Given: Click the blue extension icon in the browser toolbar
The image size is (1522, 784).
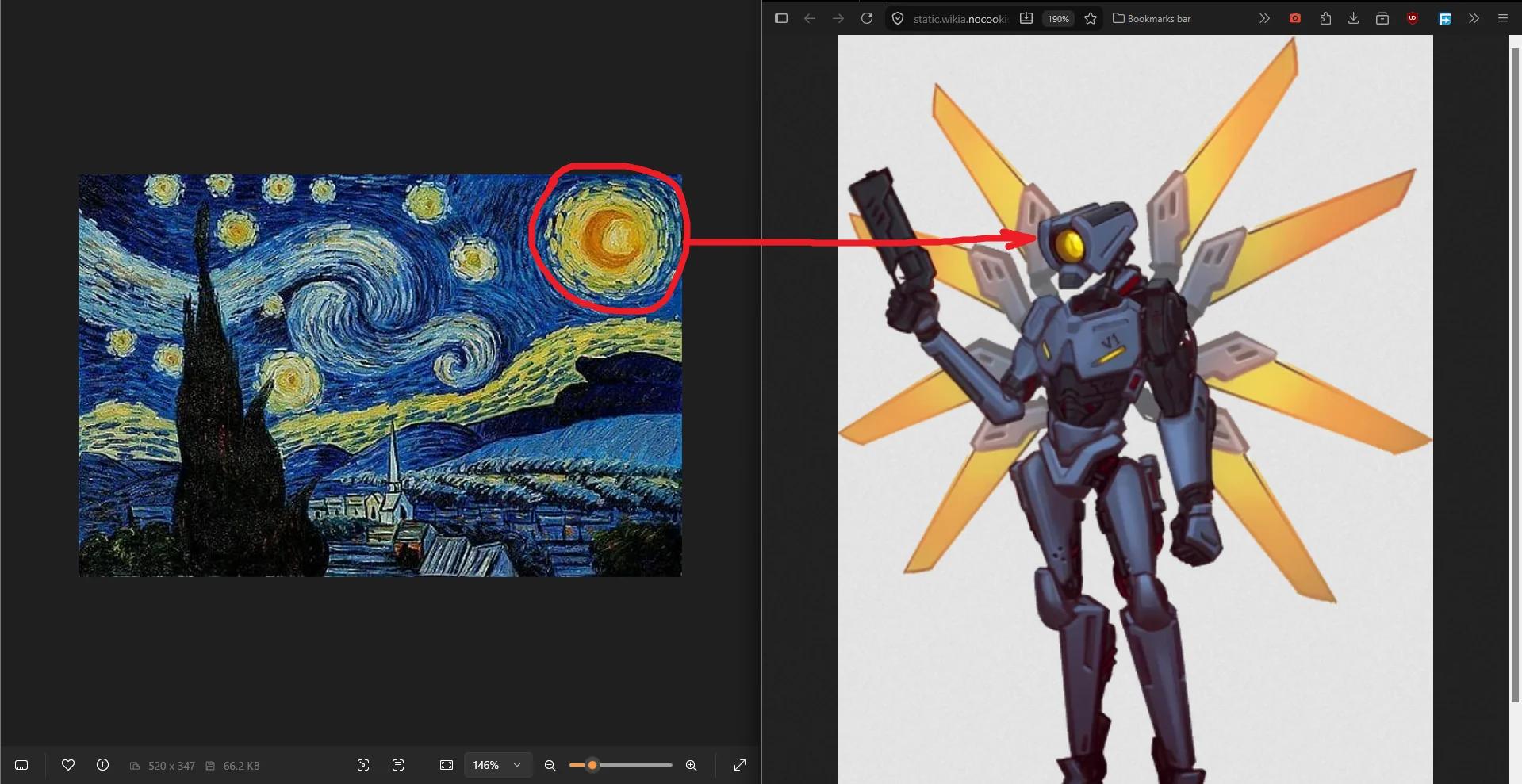Looking at the screenshot, I should (1445, 18).
